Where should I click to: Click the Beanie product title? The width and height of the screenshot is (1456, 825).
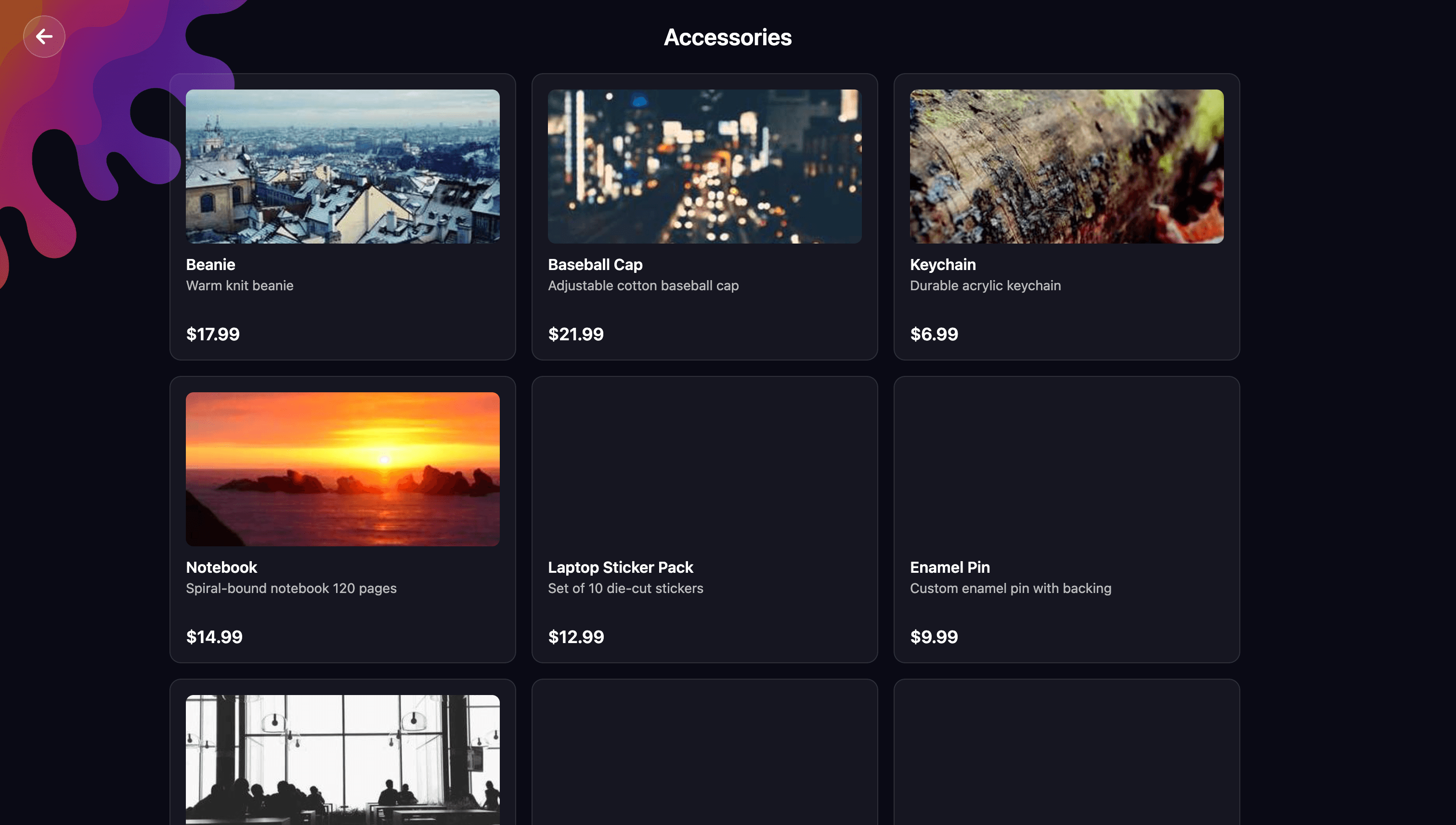[x=210, y=265]
